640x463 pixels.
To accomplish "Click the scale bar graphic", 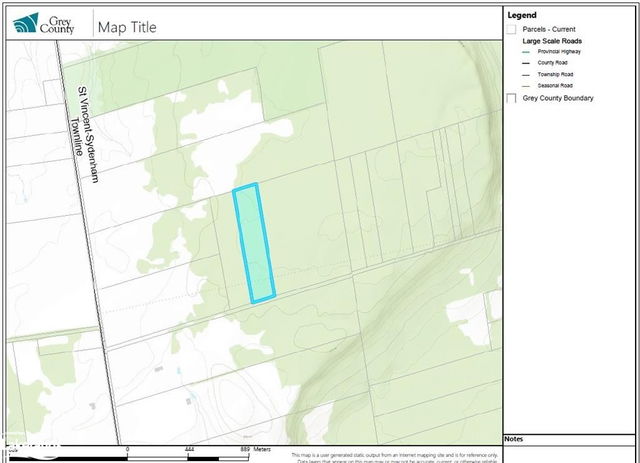I will [129, 459].
